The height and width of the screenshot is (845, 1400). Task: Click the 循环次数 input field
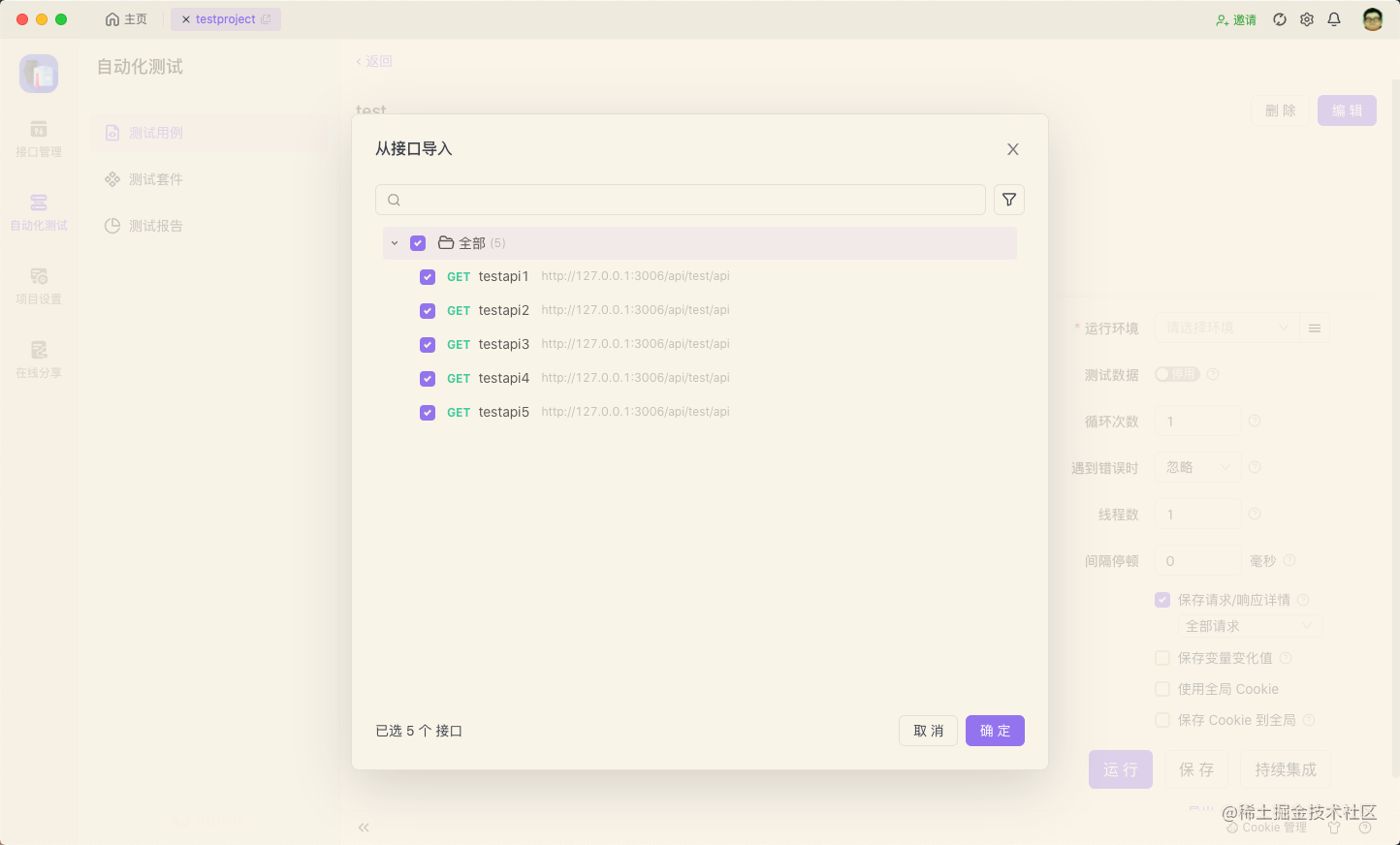point(1198,421)
